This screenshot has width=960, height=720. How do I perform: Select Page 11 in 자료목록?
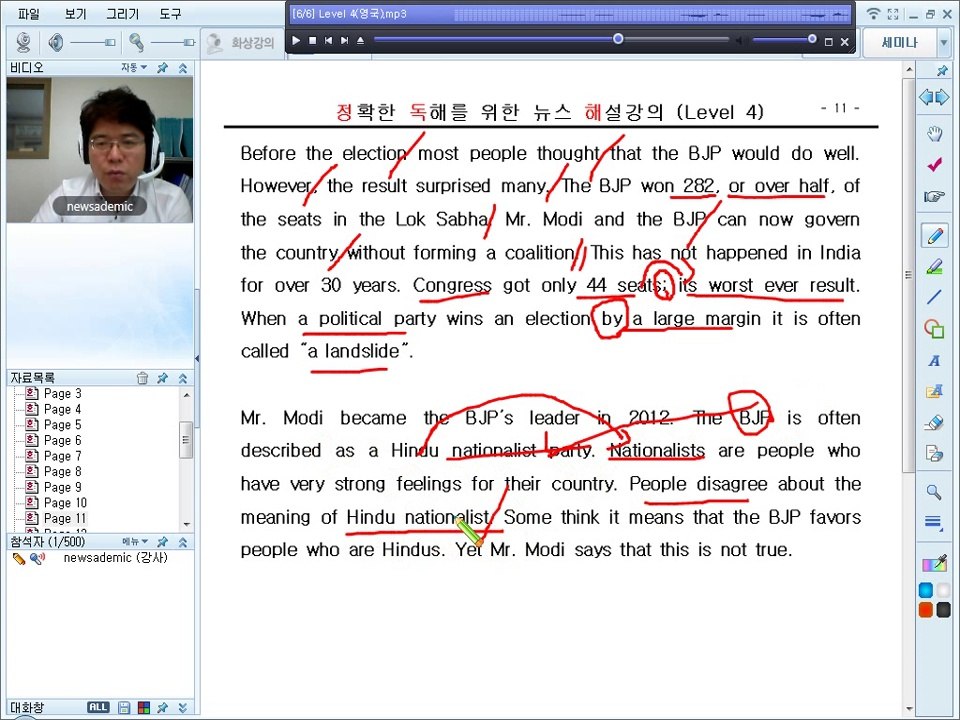click(65, 518)
